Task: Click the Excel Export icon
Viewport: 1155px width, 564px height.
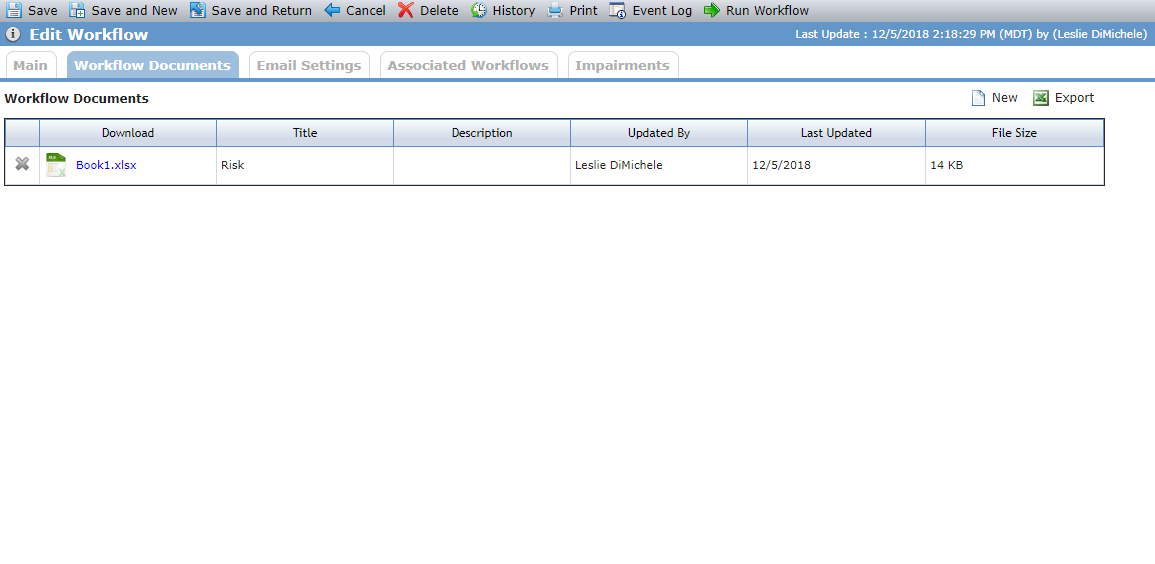Action: (1041, 98)
